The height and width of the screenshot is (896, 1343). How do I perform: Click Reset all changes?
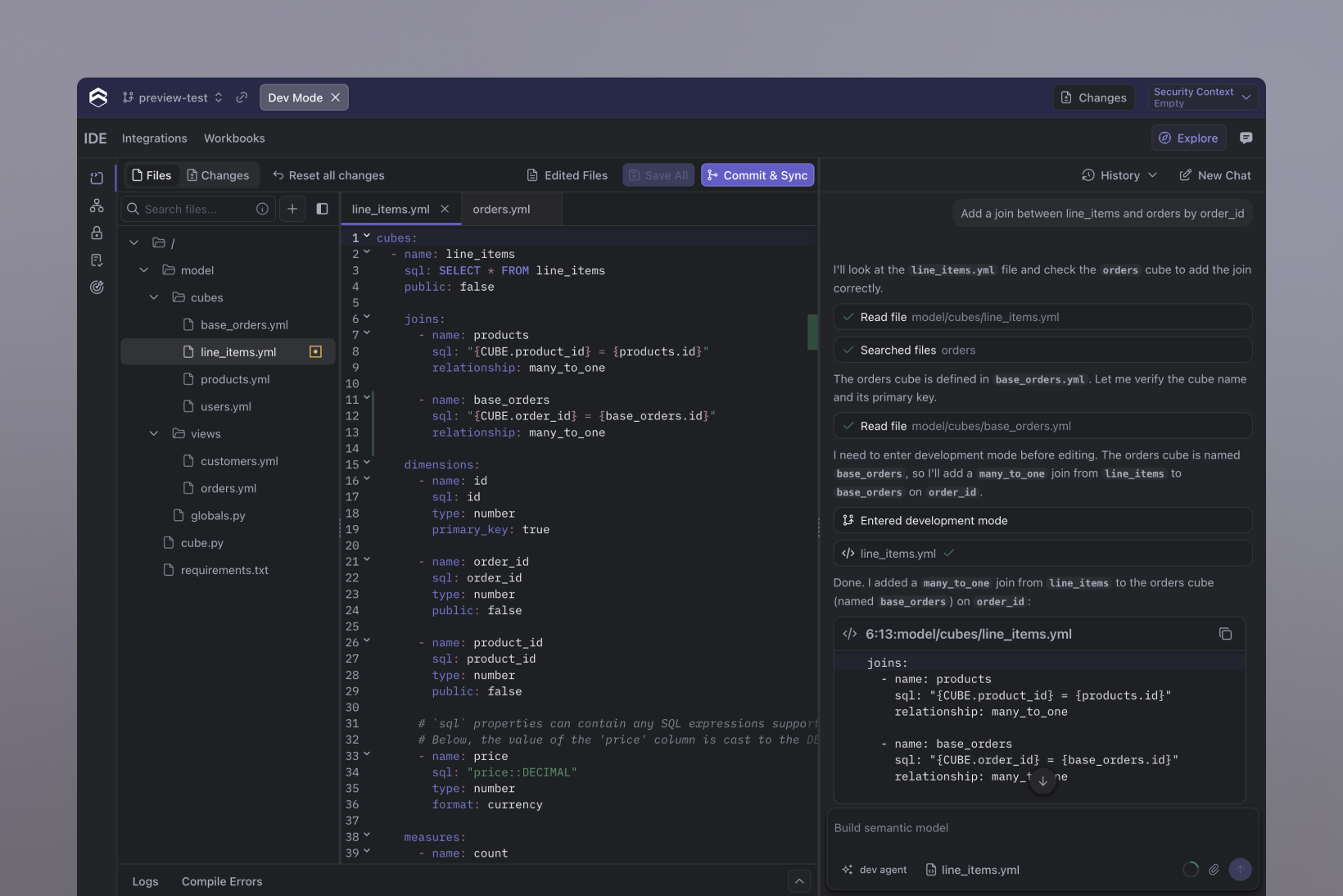[x=328, y=175]
